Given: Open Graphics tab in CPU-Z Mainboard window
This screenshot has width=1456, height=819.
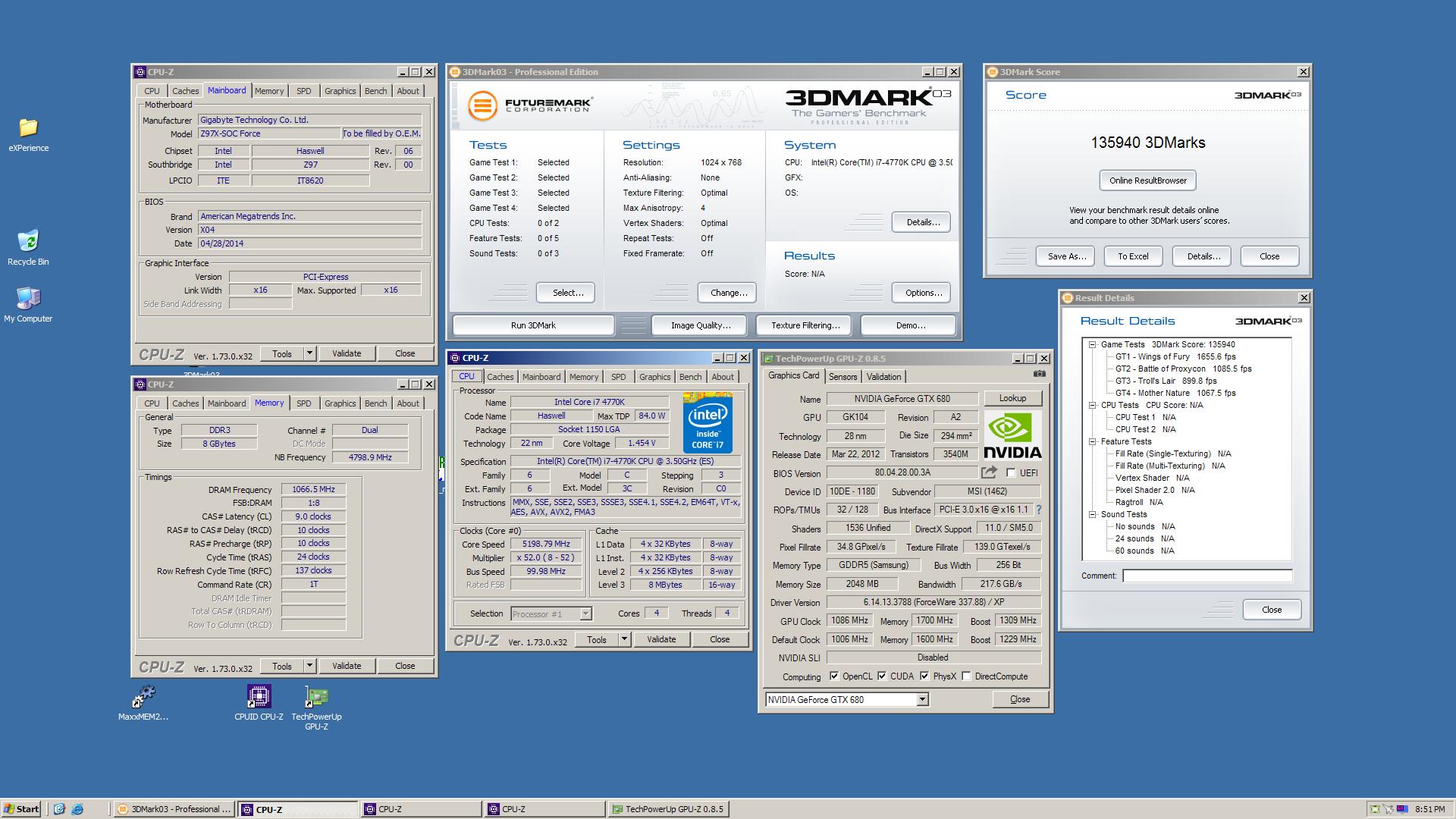Looking at the screenshot, I should [x=340, y=91].
